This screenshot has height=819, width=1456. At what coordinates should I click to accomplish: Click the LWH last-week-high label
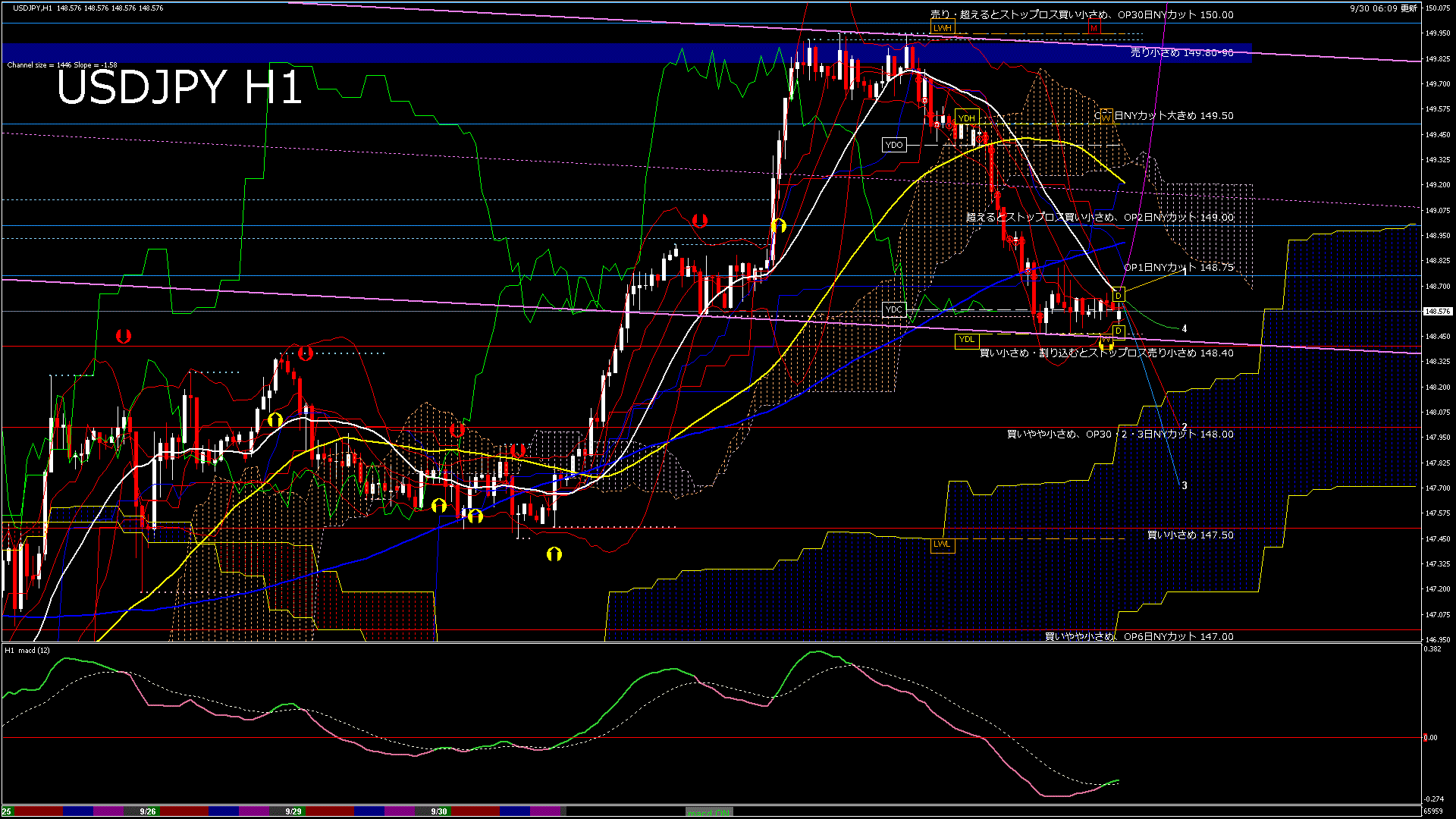click(x=942, y=28)
